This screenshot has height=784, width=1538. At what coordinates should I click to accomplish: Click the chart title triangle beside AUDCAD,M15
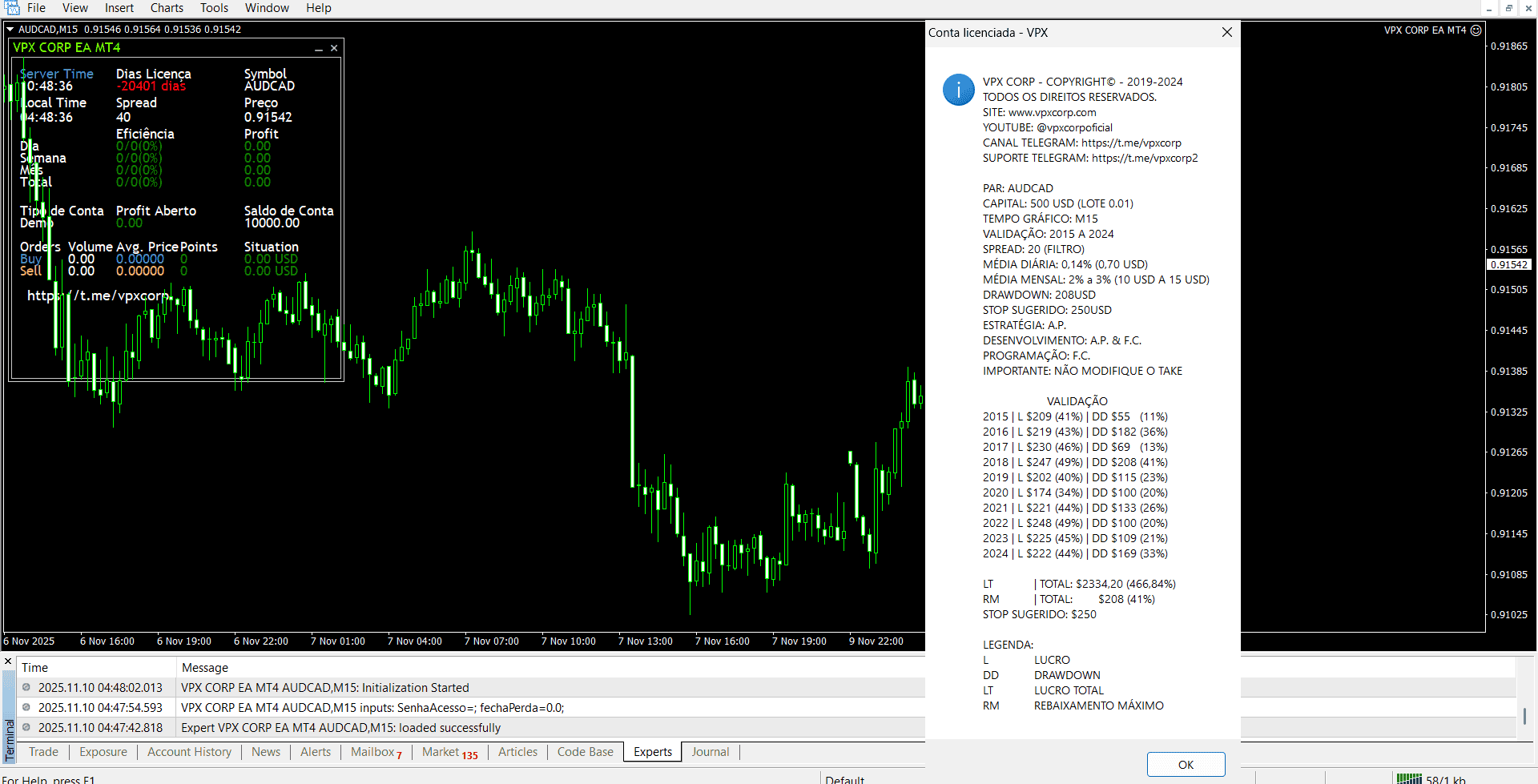10,30
